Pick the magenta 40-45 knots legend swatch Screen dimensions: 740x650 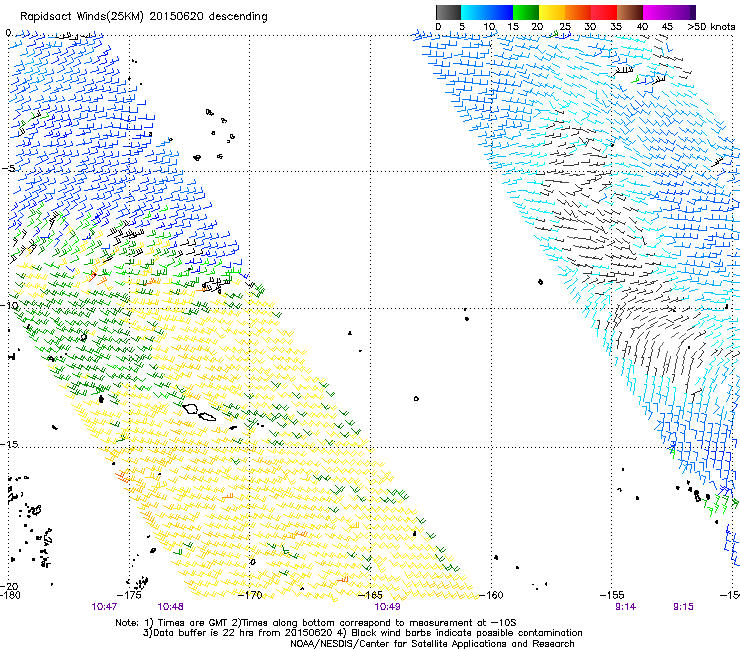[656, 12]
